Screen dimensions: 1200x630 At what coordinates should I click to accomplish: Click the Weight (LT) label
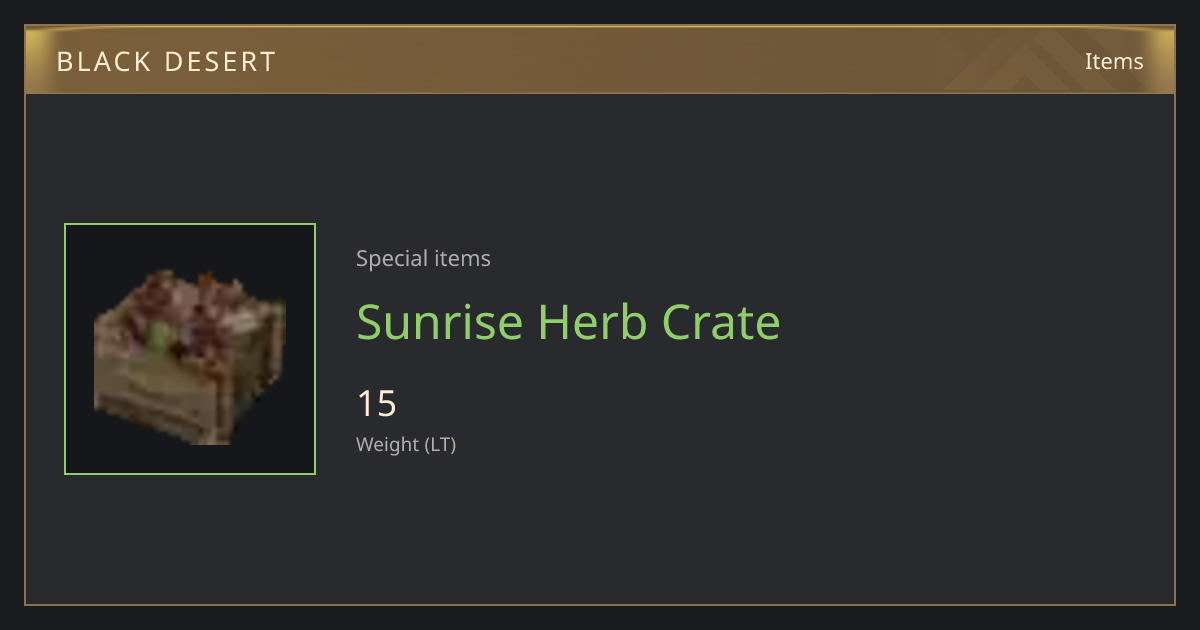coord(406,445)
